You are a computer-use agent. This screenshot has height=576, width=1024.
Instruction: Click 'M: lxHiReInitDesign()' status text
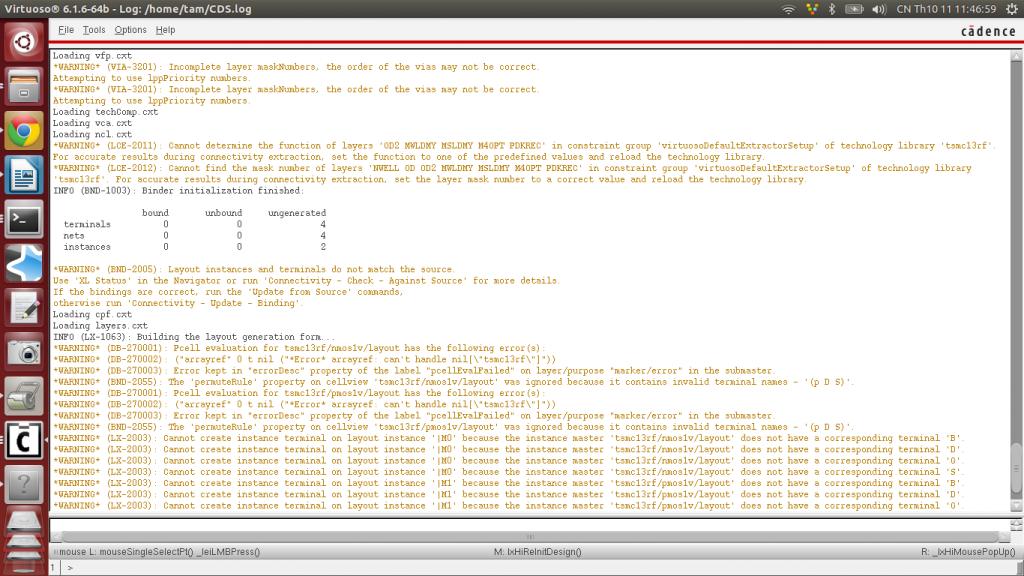coord(537,552)
